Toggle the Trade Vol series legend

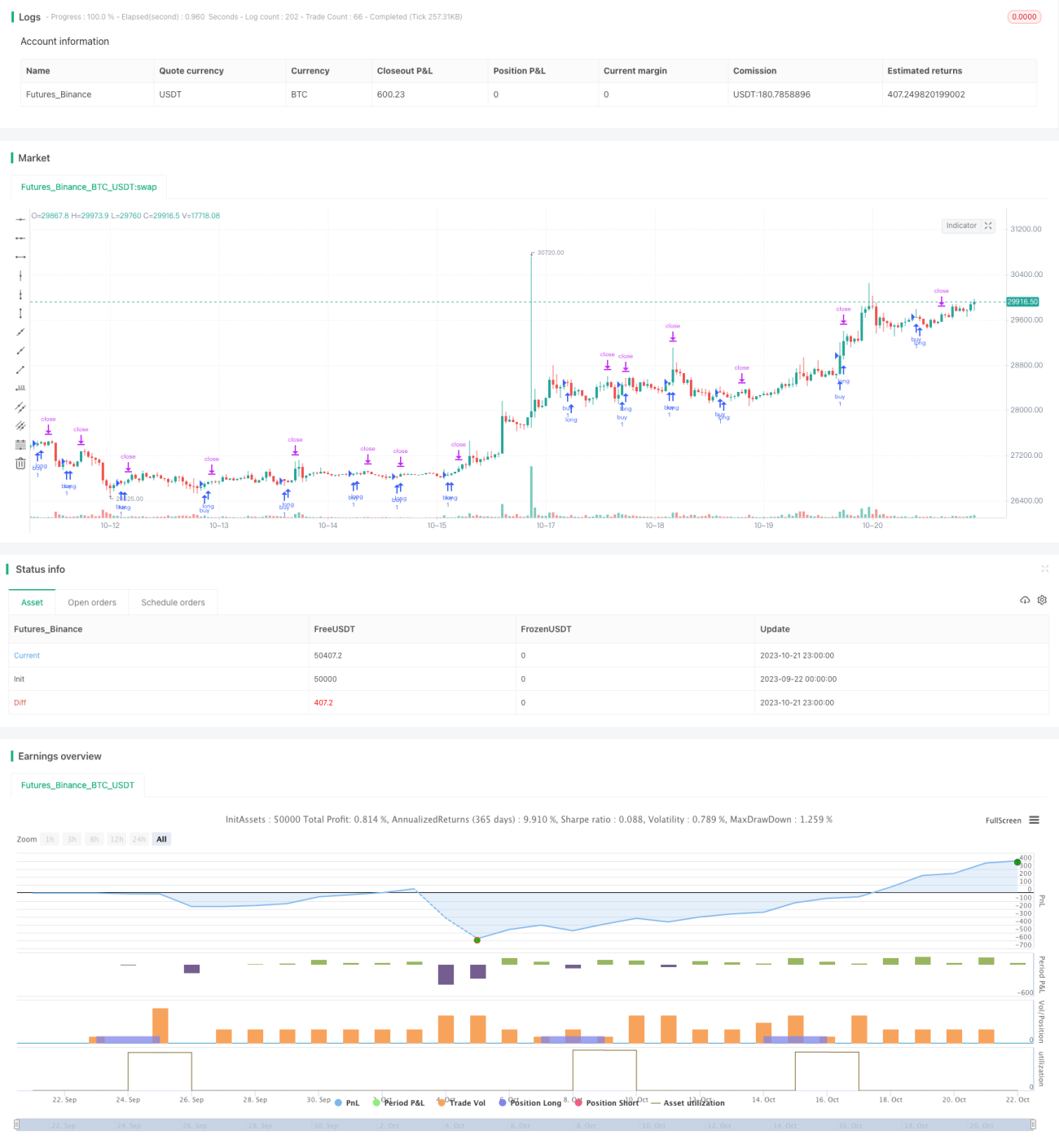pyautogui.click(x=461, y=1103)
